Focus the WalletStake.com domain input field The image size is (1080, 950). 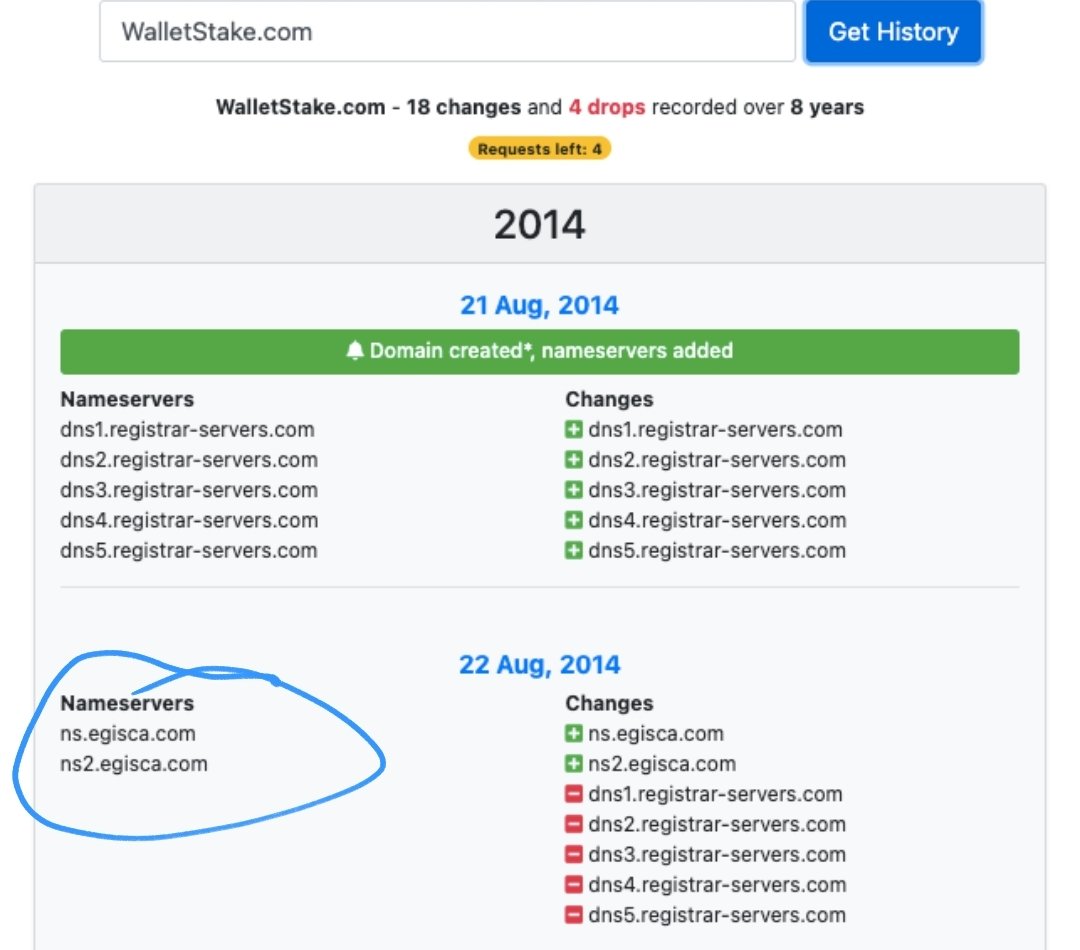(x=447, y=32)
